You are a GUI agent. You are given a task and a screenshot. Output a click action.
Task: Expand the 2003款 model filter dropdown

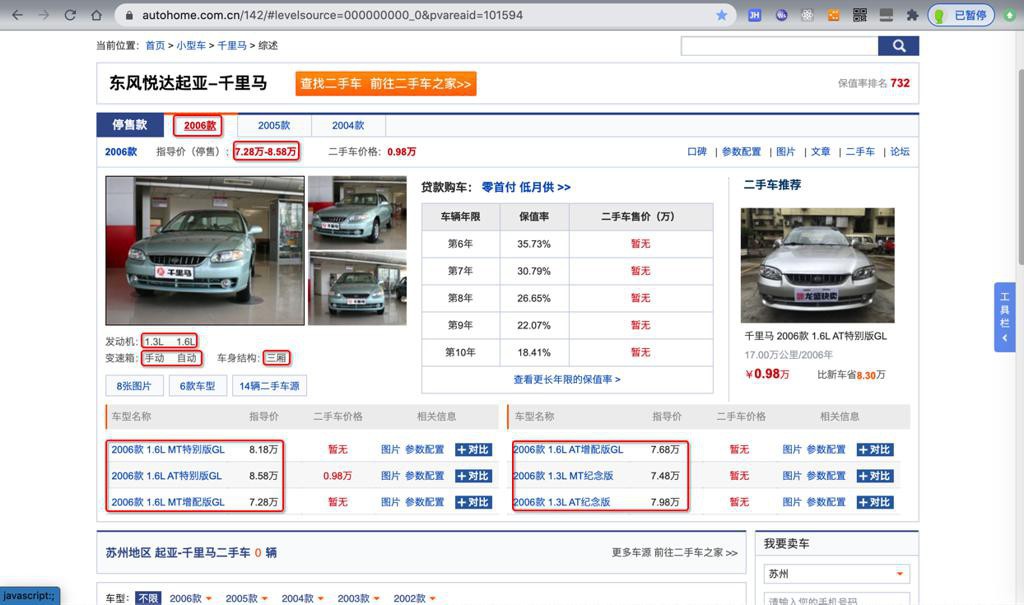pyautogui.click(x=359, y=598)
